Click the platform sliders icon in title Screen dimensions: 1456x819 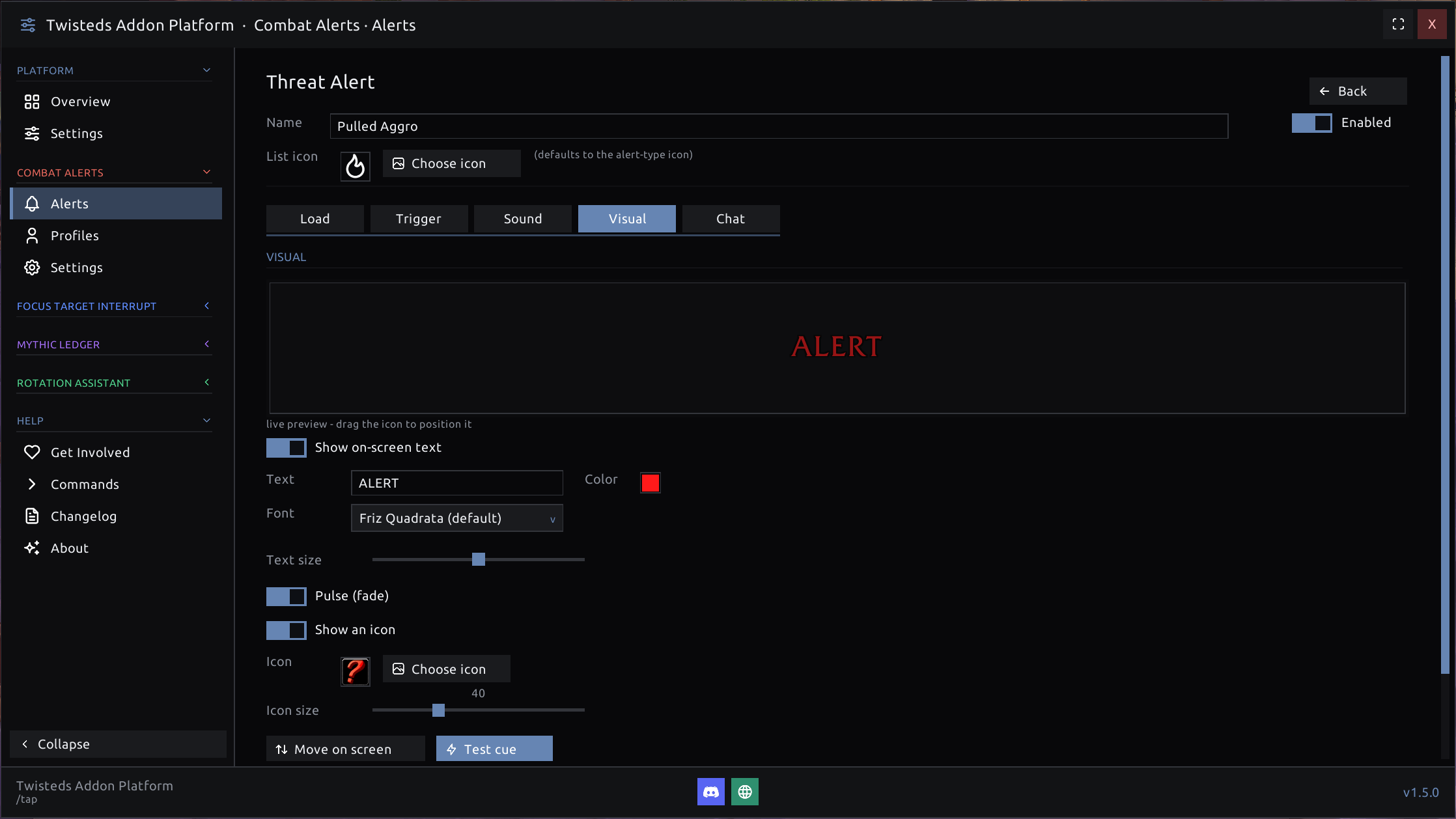coord(28,25)
